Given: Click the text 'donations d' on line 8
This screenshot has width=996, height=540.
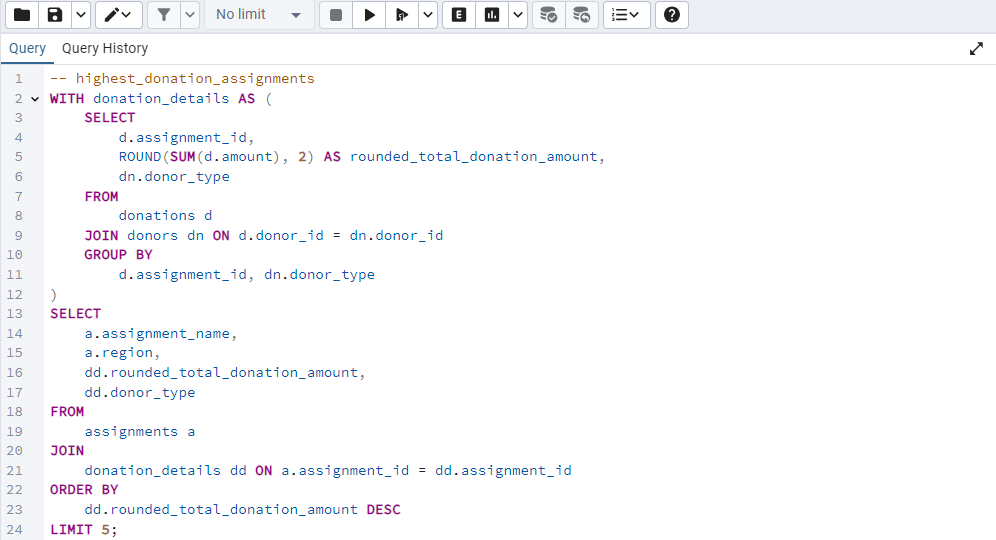Looking at the screenshot, I should (x=165, y=216).
